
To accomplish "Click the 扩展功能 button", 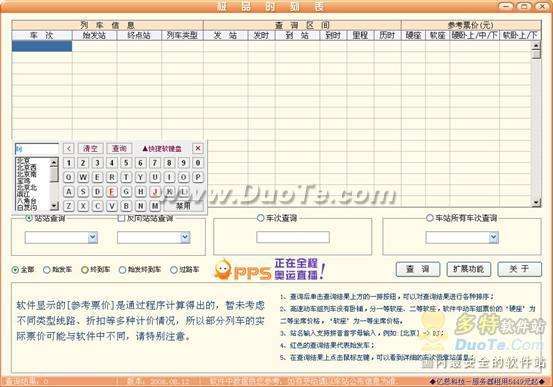I will tap(468, 270).
